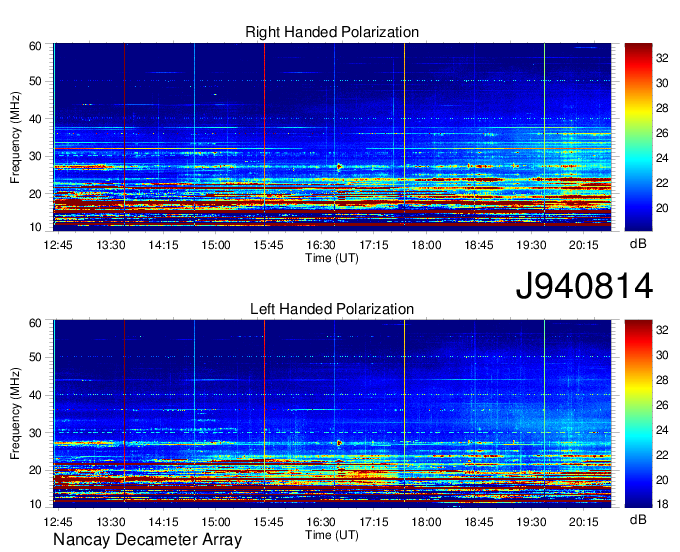This screenshot has height=552, width=680.
Task: Click the "19:30" time tick of Right Handed plot
Action: 531,245
